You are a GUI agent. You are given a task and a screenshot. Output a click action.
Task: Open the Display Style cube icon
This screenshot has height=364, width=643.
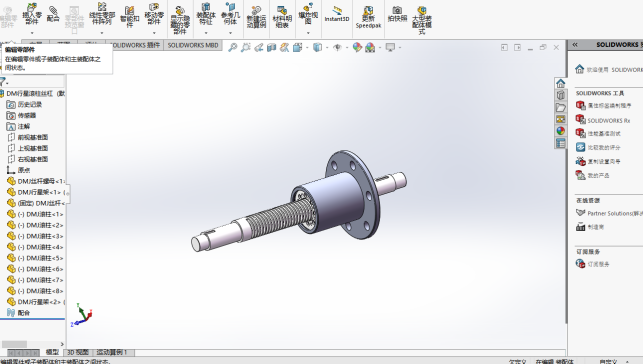pyautogui.click(x=317, y=48)
